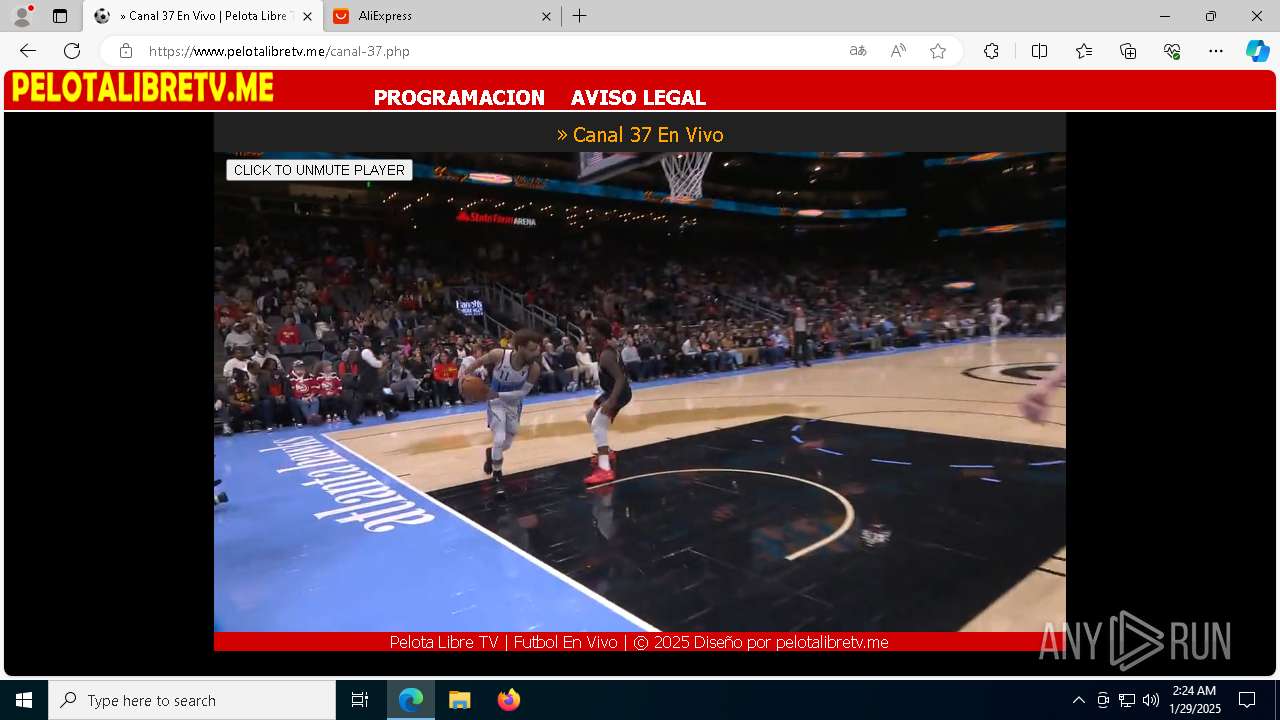Open tab actions menu icon
The height and width of the screenshot is (720, 1280).
point(60,16)
